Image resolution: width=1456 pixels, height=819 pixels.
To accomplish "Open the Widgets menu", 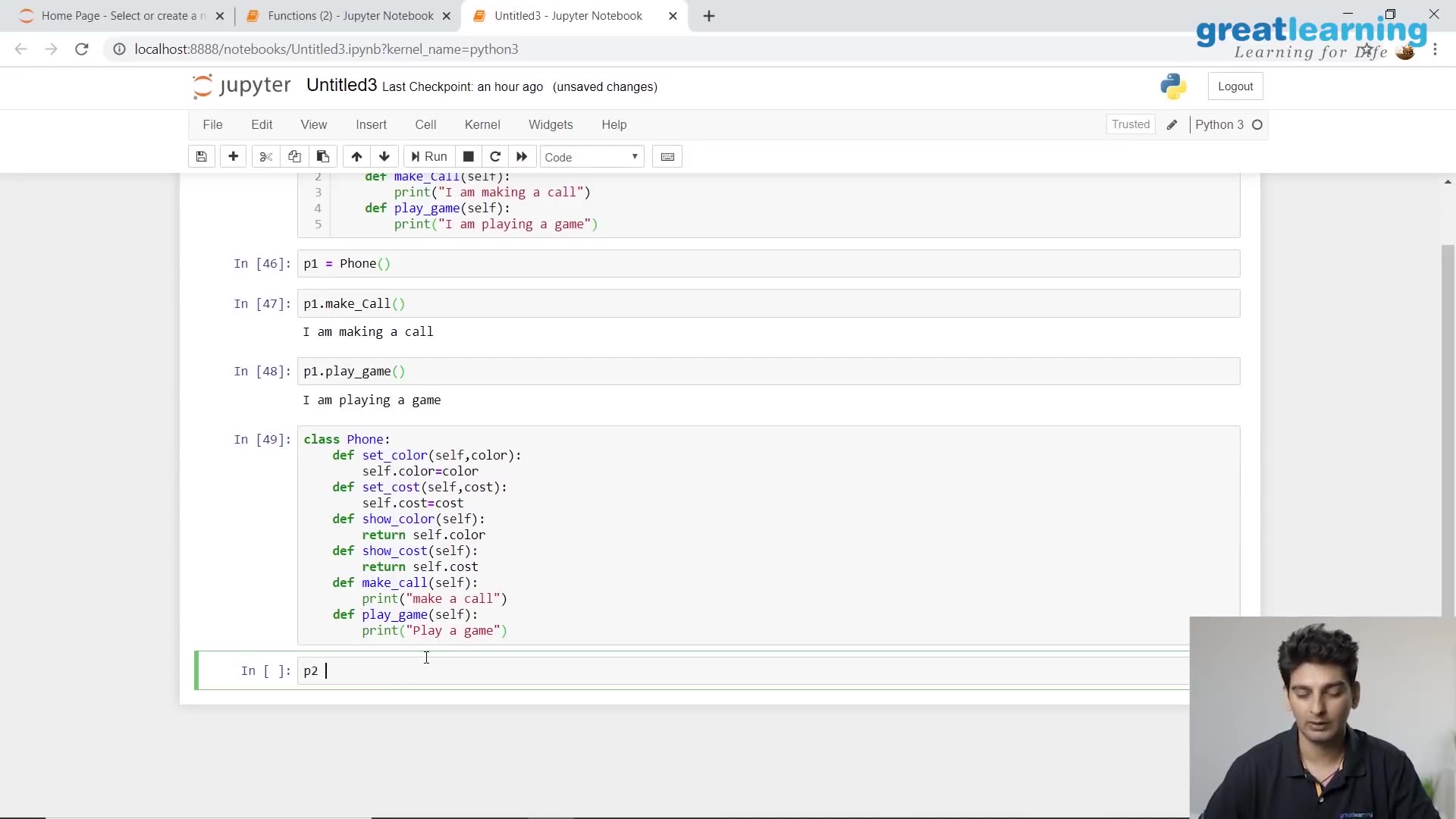I will (x=551, y=124).
